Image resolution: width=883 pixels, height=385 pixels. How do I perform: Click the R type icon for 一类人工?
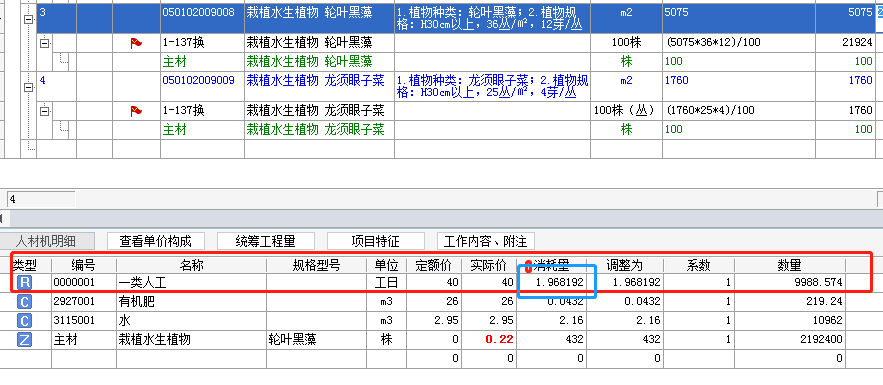coord(24,283)
